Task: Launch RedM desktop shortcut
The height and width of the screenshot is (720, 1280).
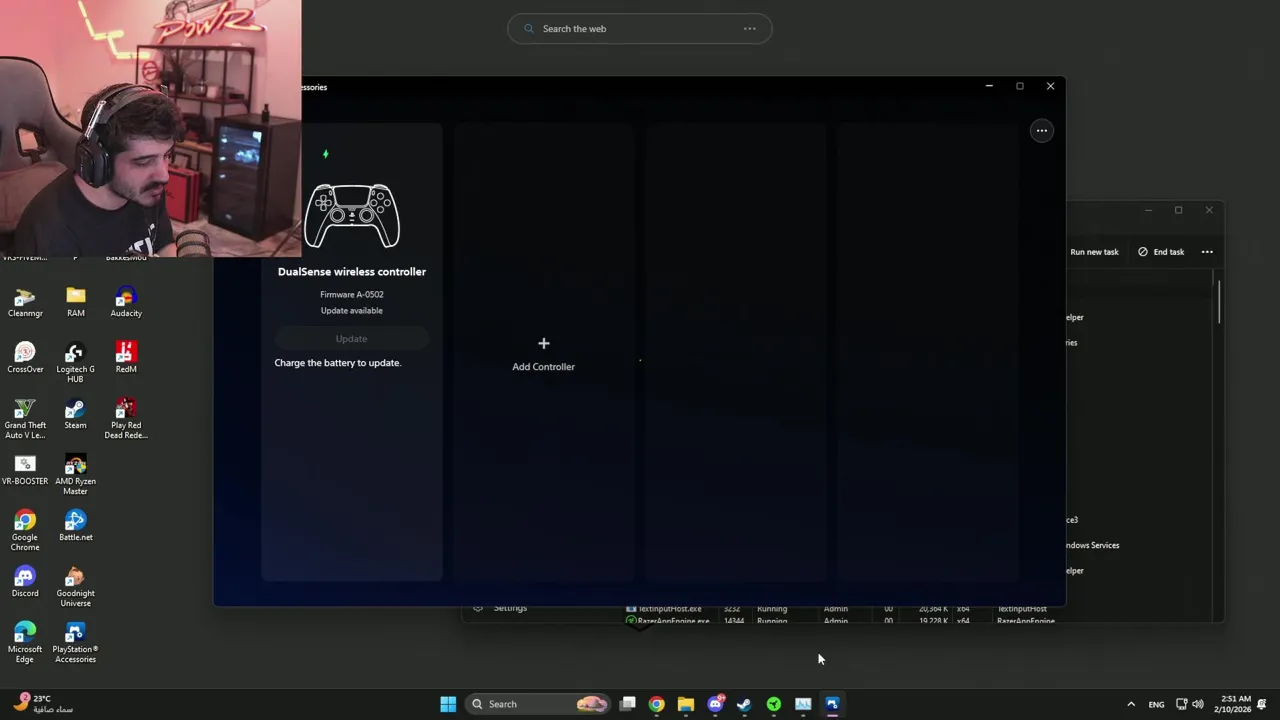Action: [126, 358]
